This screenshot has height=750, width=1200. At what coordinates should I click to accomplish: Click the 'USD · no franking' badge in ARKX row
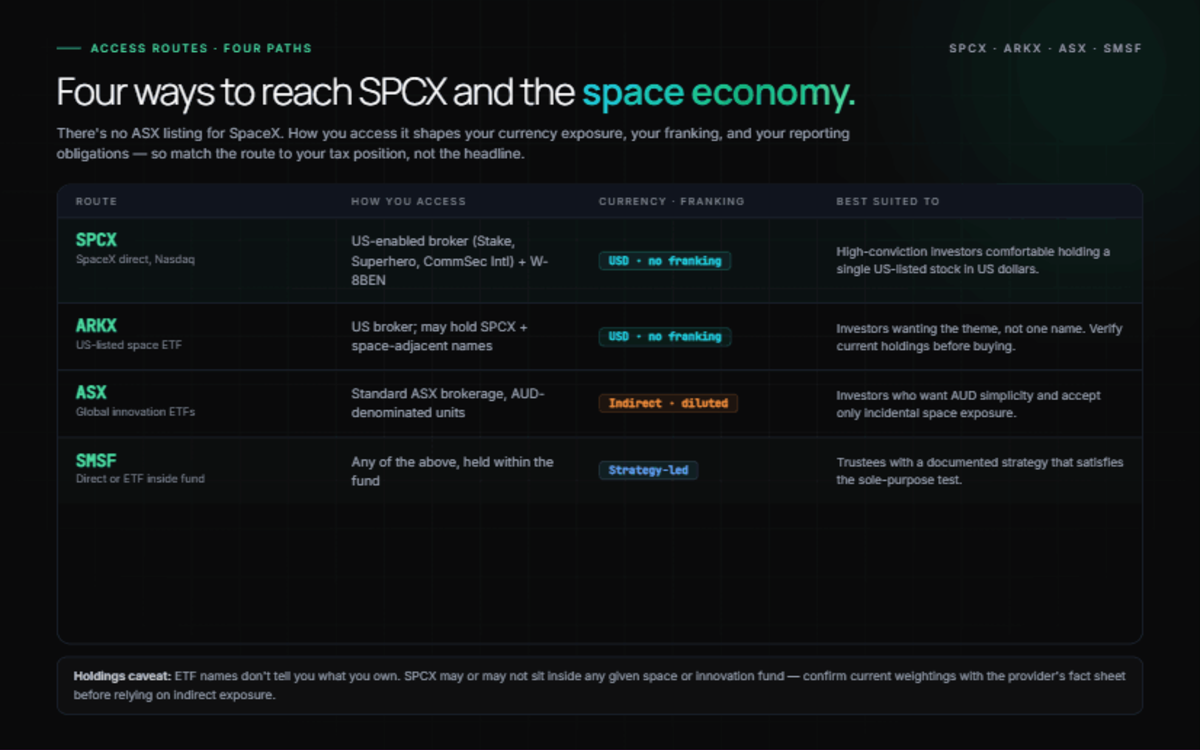click(x=665, y=337)
